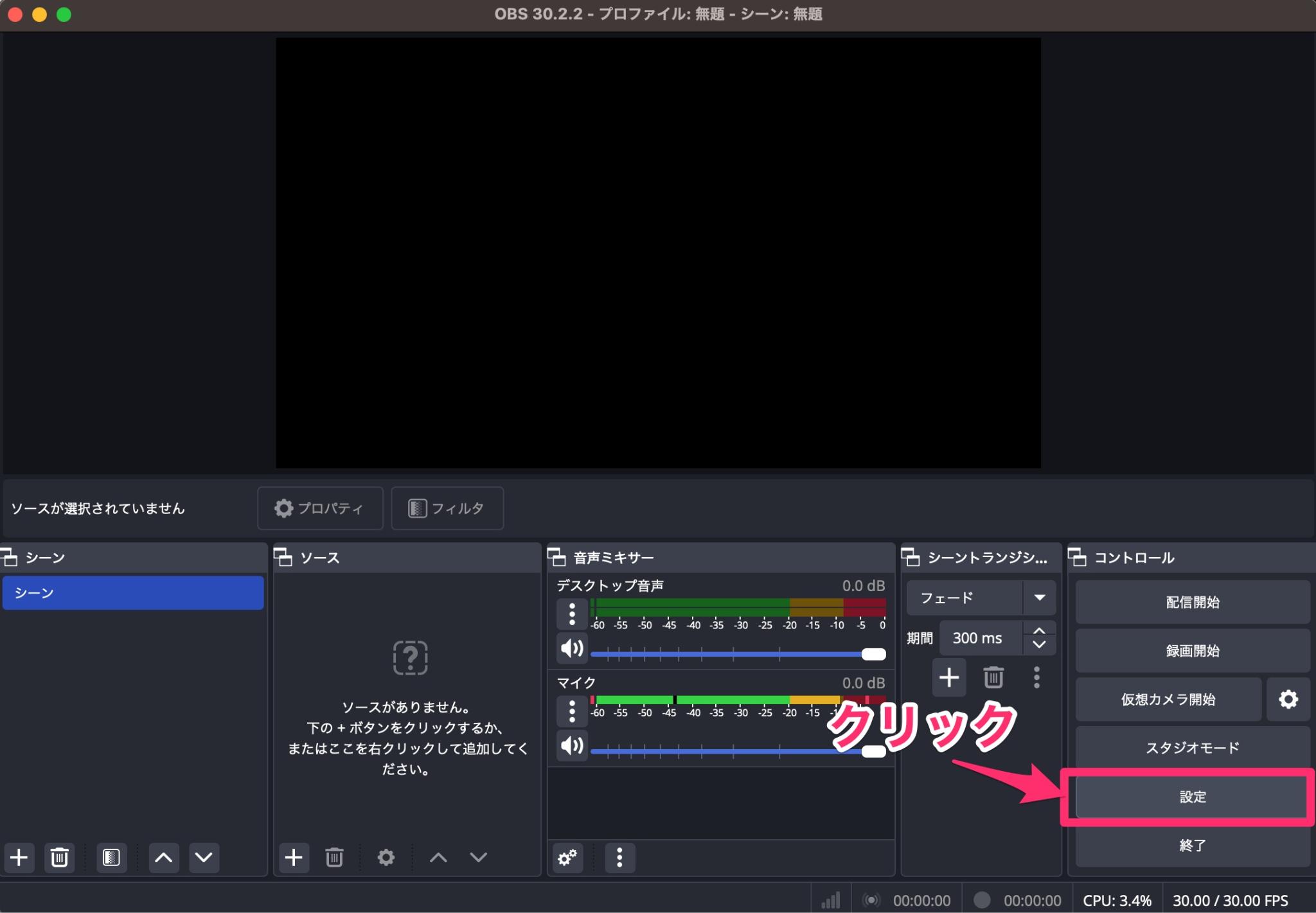The height and width of the screenshot is (913, 1316).
Task: Click プロパティ button in source toolbar
Action: click(x=320, y=508)
